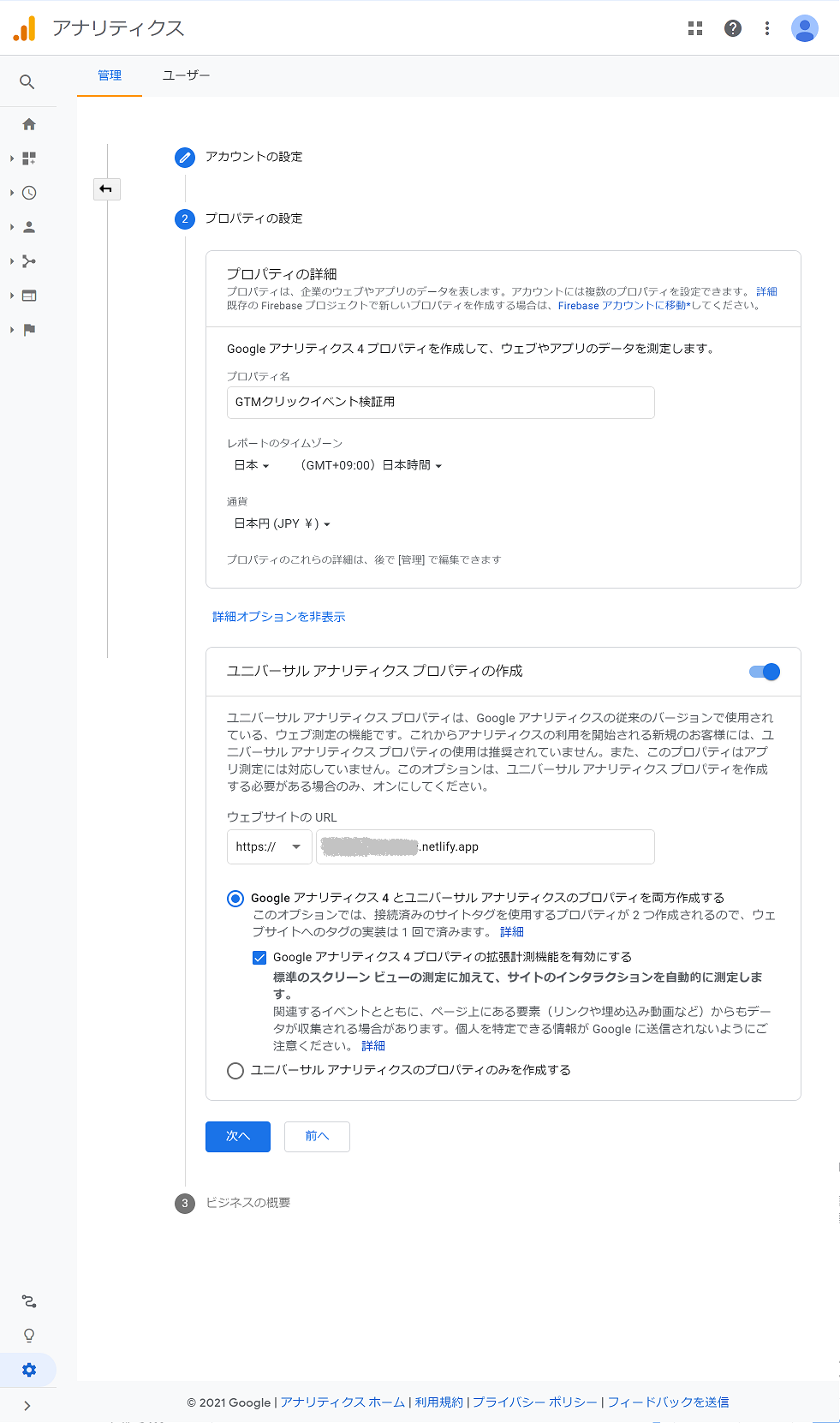
Task: Turn off the Universal Analytics property toggle
Action: pyautogui.click(x=765, y=672)
